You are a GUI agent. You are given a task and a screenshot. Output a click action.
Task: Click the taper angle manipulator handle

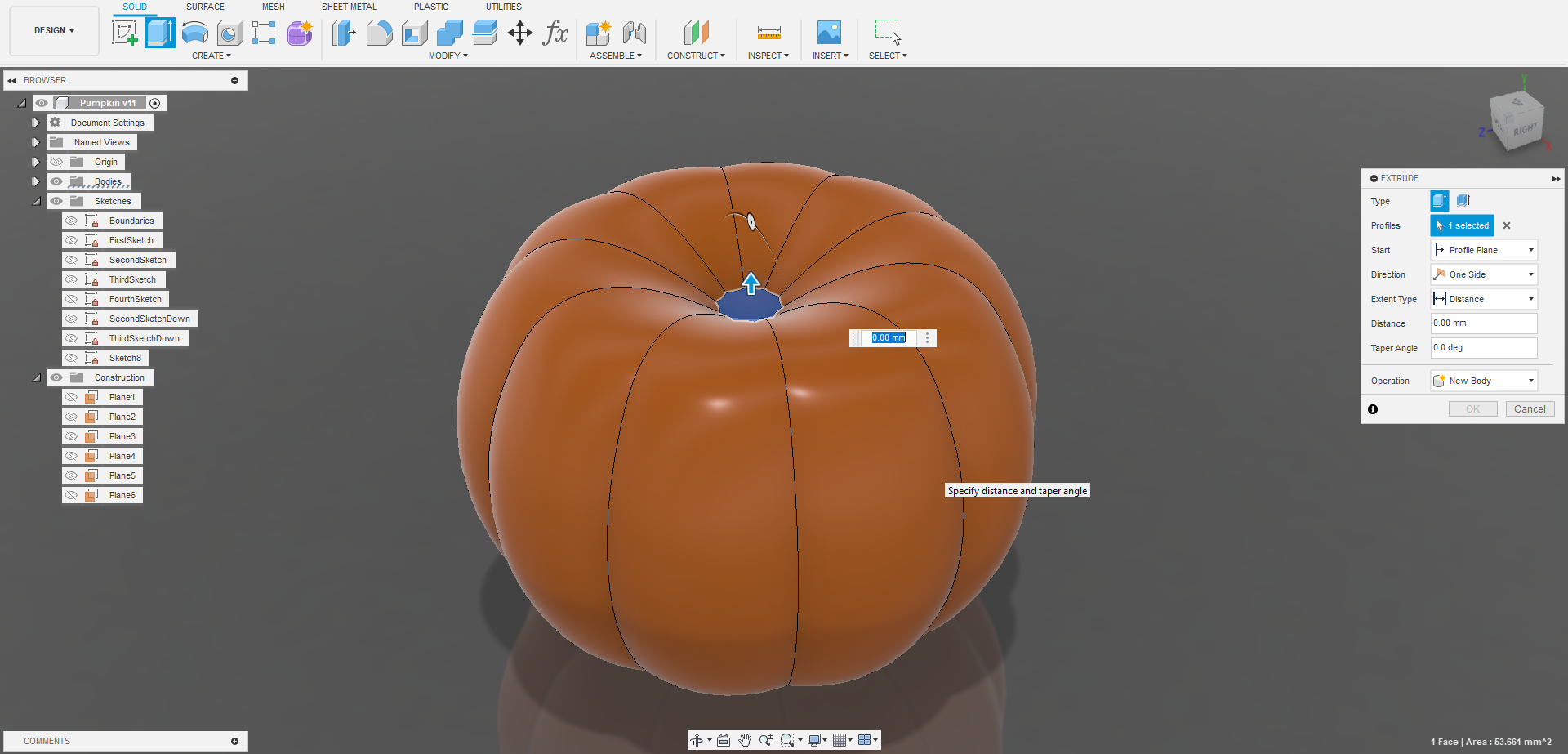(x=751, y=221)
